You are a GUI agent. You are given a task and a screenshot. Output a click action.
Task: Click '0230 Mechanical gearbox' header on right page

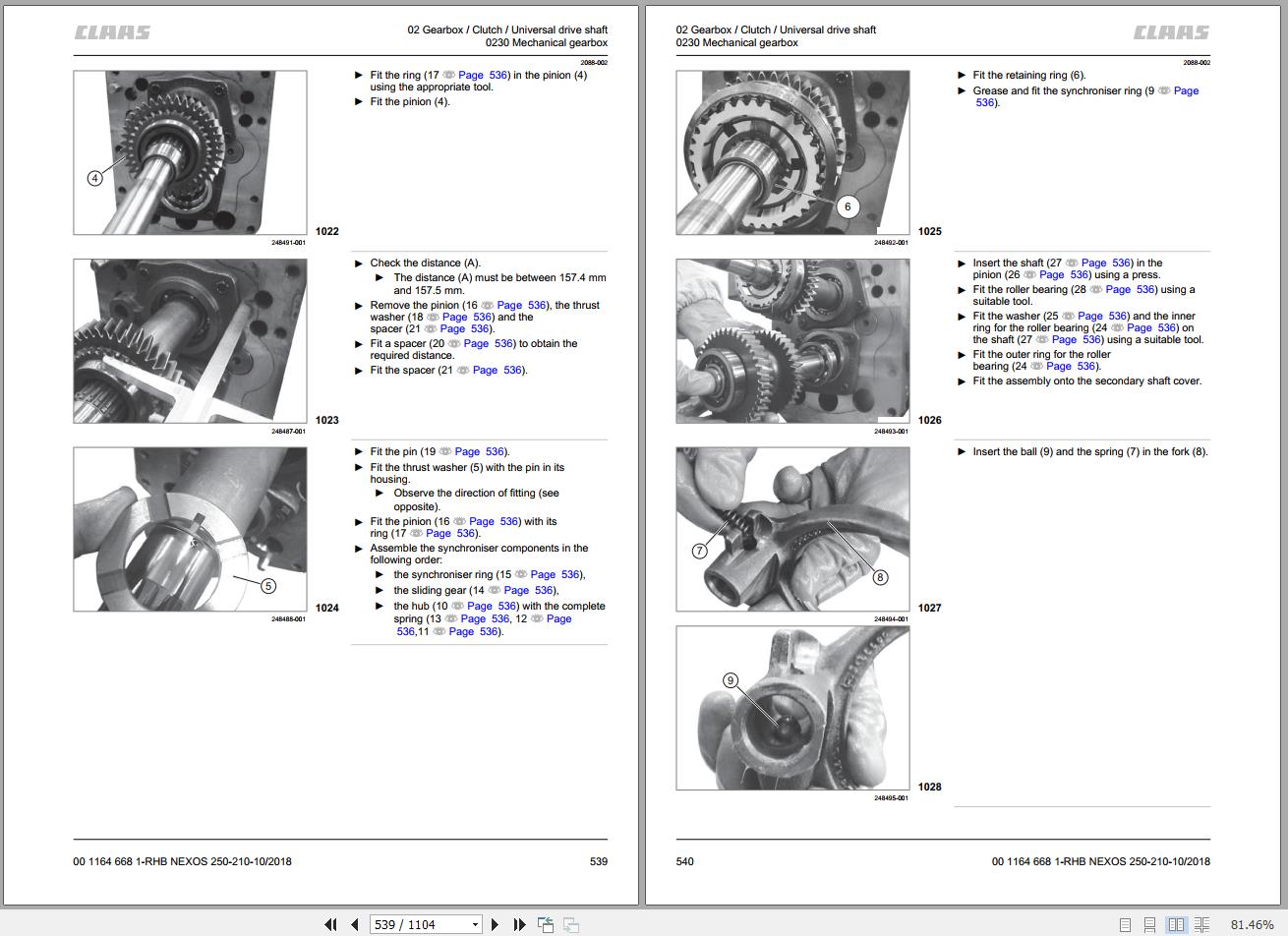click(737, 42)
